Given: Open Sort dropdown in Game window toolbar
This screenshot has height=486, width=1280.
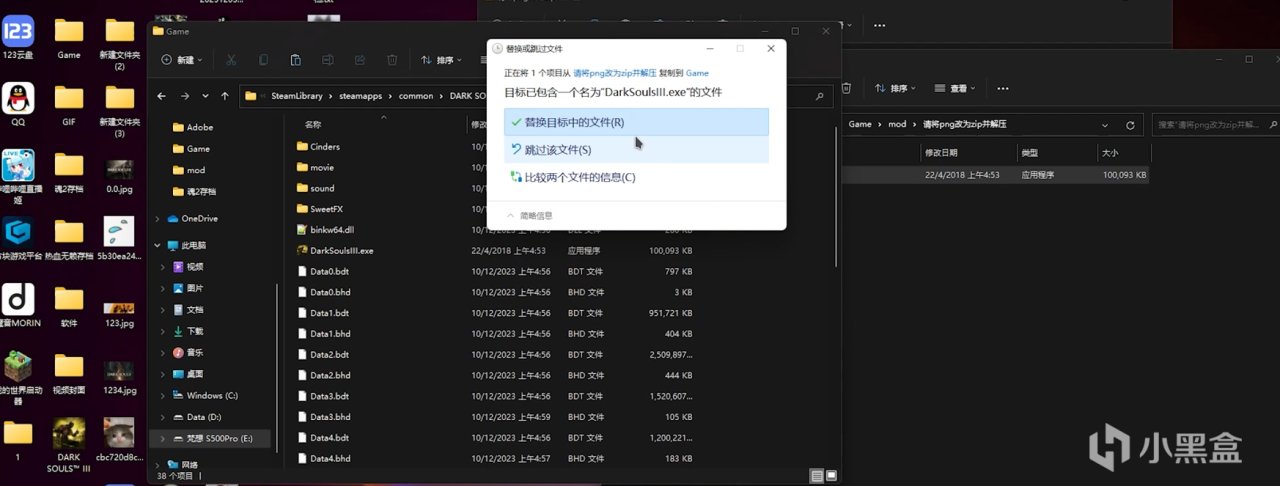Looking at the screenshot, I should [439, 60].
